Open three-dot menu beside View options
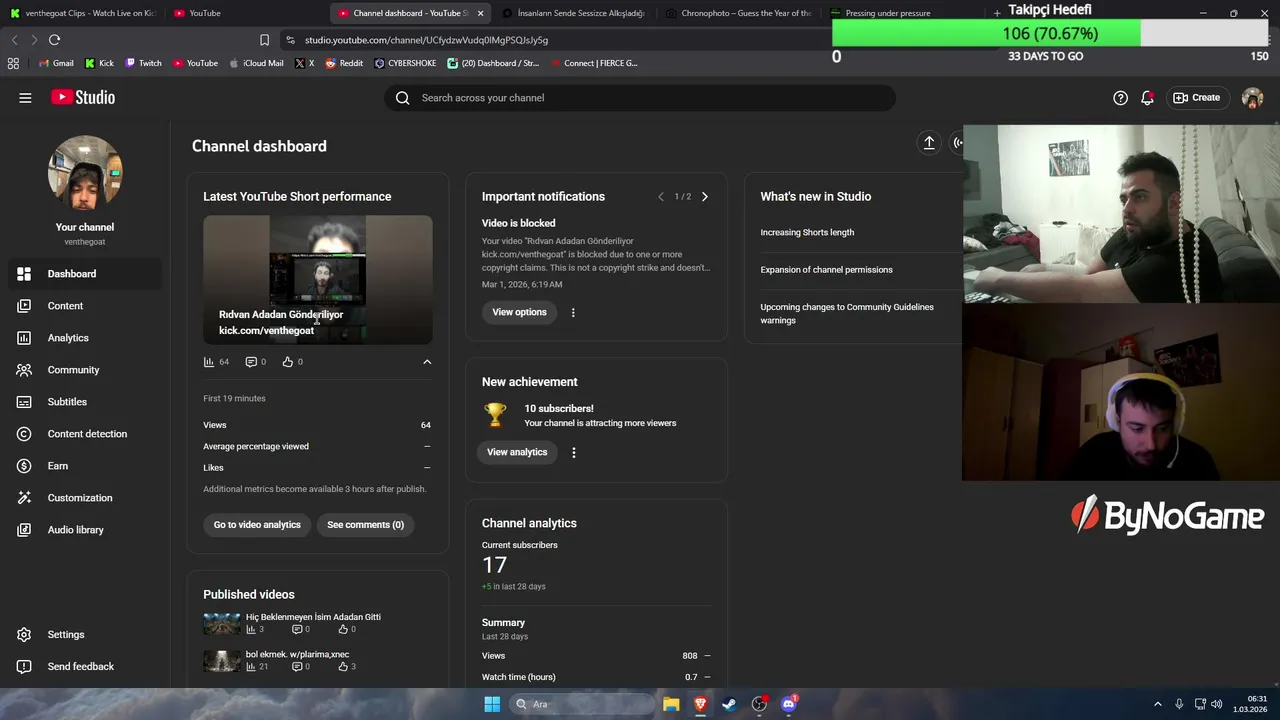Image resolution: width=1280 pixels, height=720 pixels. pyautogui.click(x=573, y=313)
